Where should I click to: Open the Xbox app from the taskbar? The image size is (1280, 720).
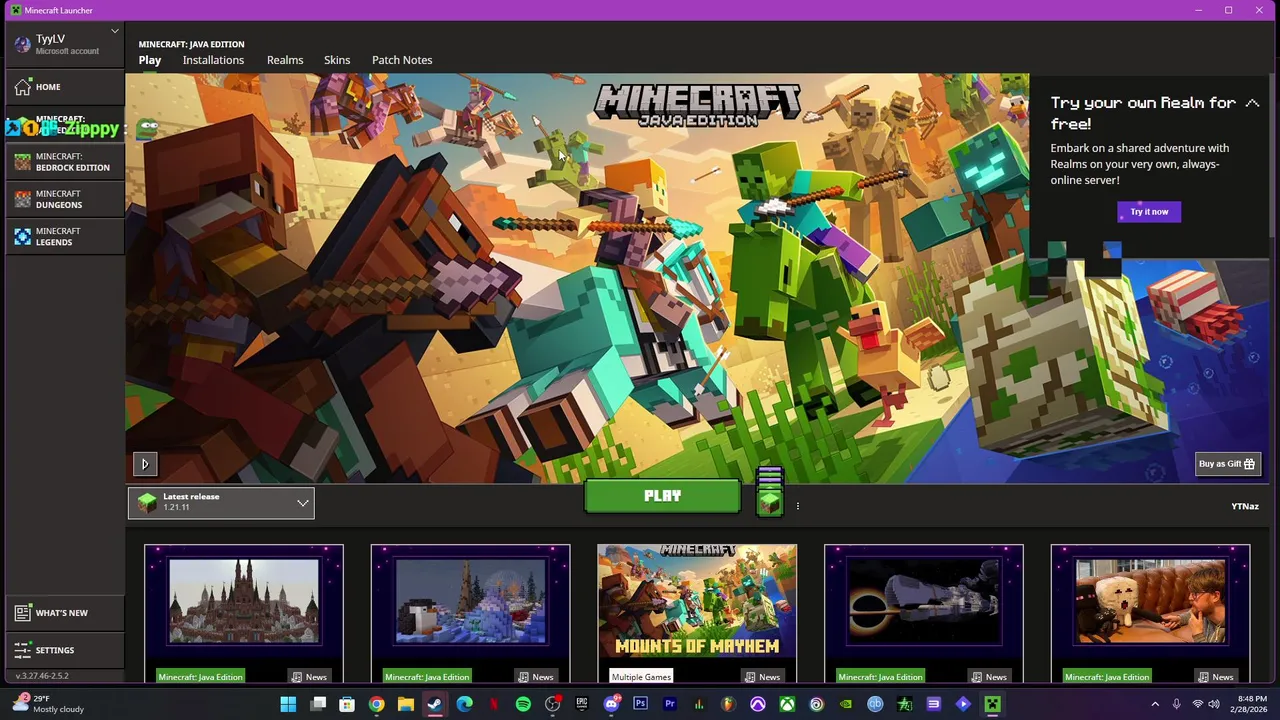click(x=787, y=704)
